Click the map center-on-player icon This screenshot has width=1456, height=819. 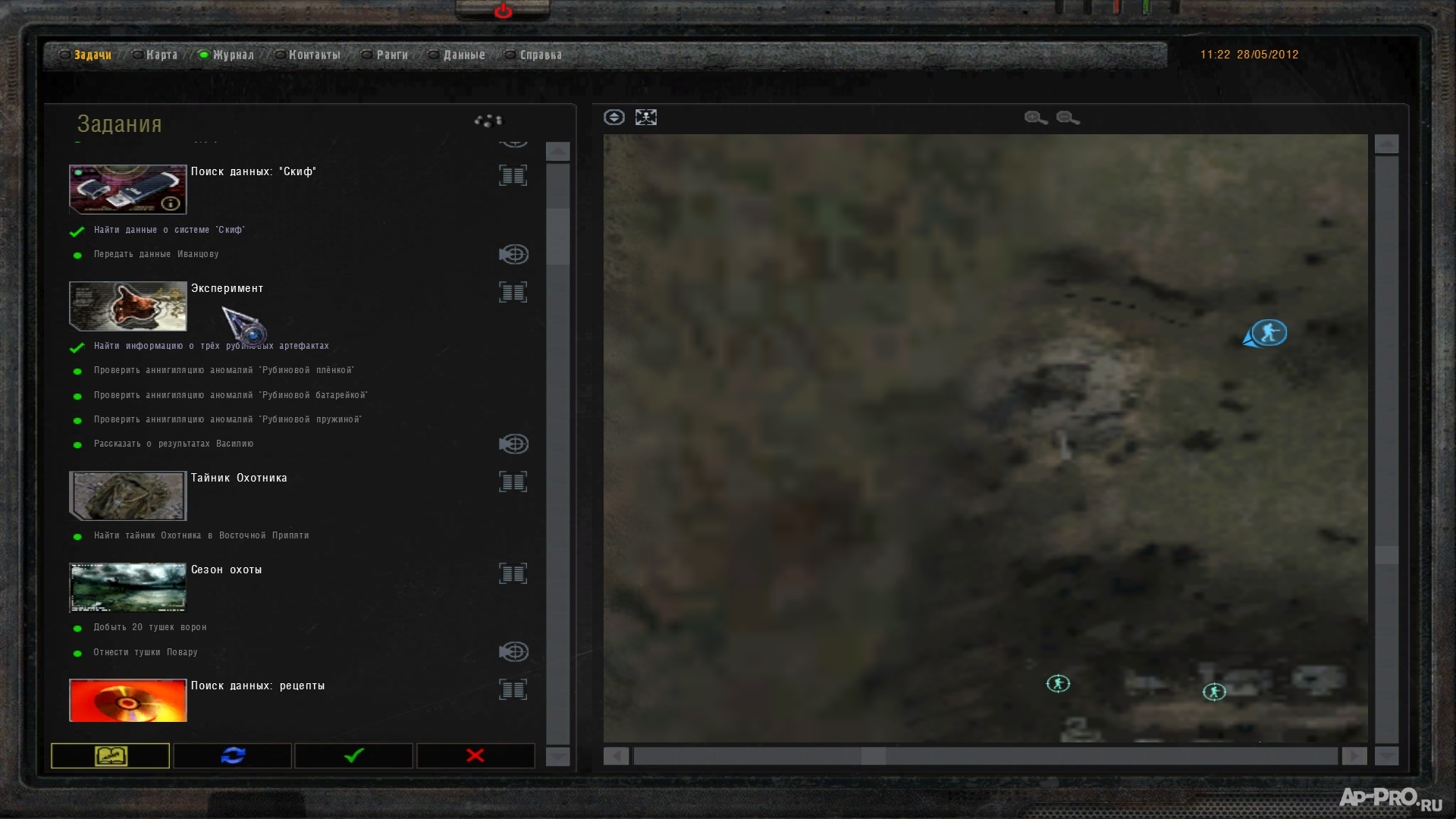click(x=614, y=117)
